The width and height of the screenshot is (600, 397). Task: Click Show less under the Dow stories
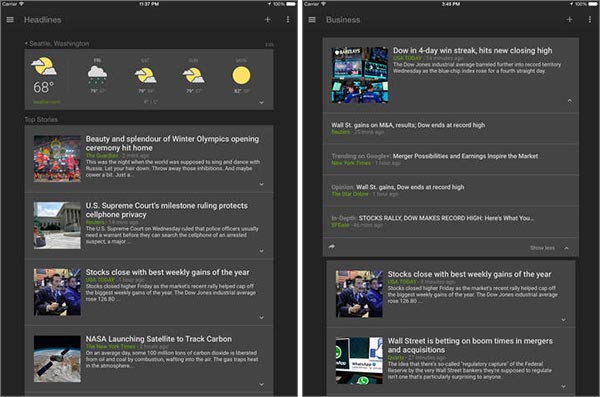(542, 248)
